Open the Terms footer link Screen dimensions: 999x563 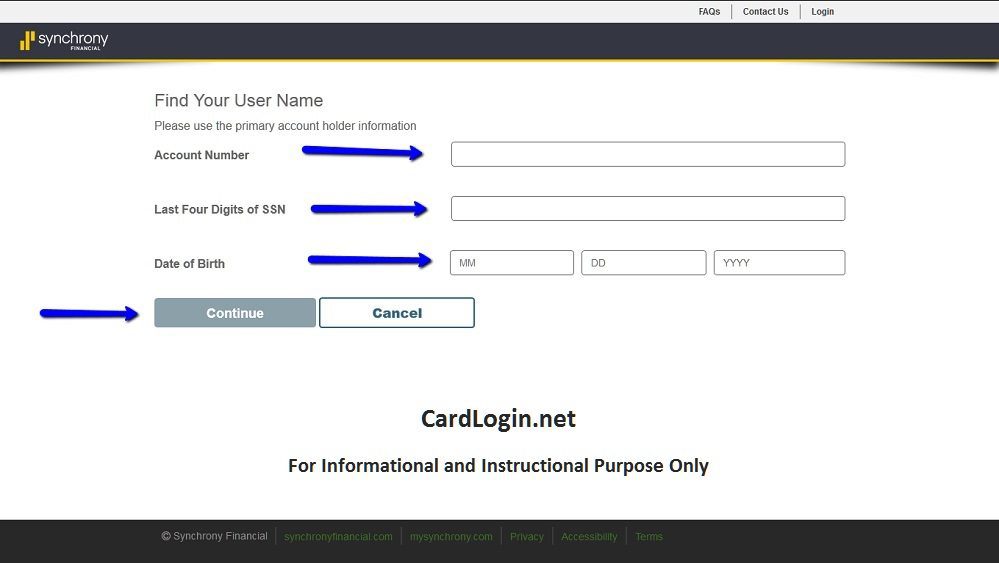(x=649, y=536)
